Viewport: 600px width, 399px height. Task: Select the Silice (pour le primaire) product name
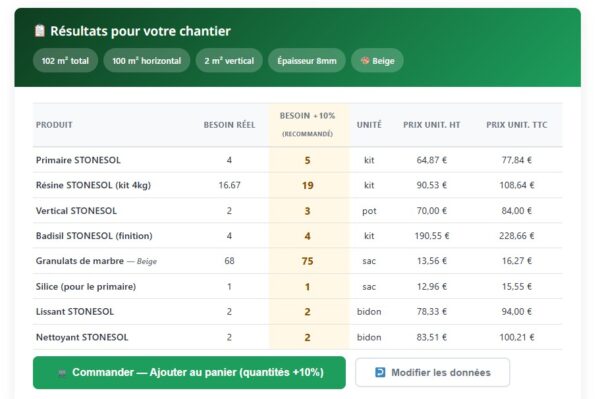tap(86, 287)
